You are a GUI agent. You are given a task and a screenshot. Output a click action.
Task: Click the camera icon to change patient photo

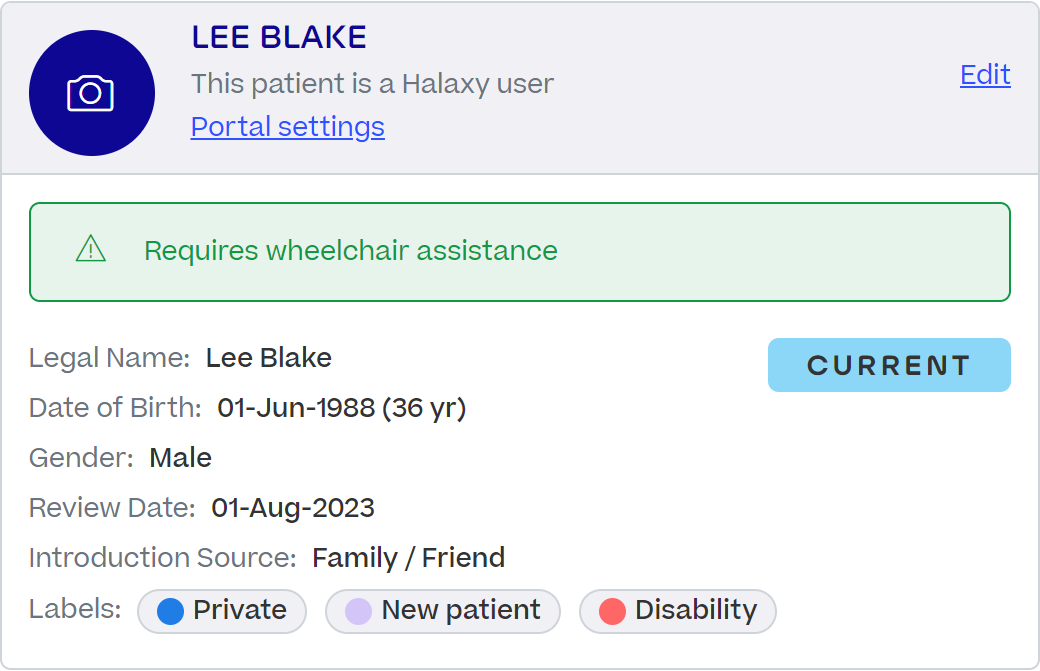pos(92,92)
